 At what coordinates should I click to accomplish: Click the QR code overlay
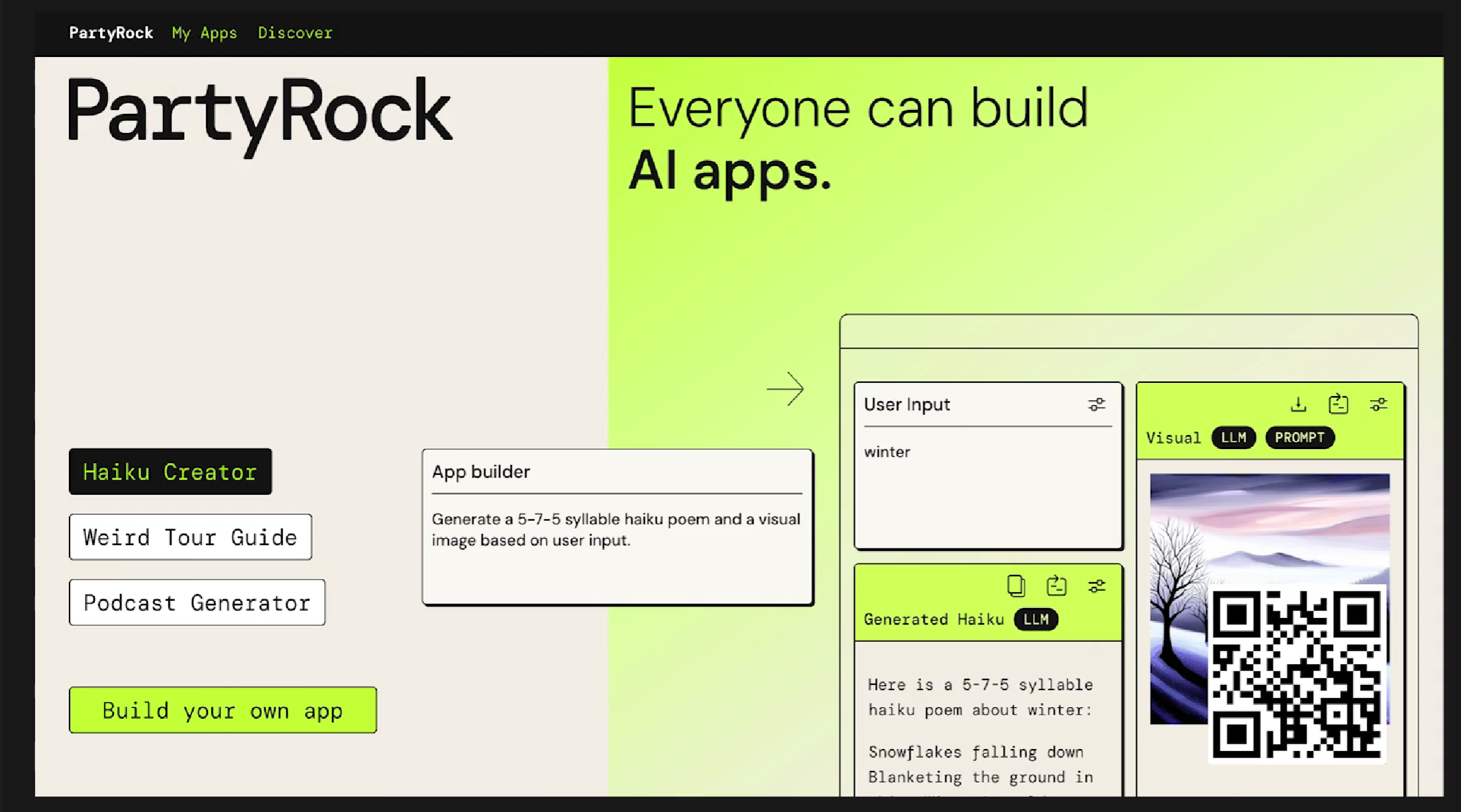tap(1297, 674)
